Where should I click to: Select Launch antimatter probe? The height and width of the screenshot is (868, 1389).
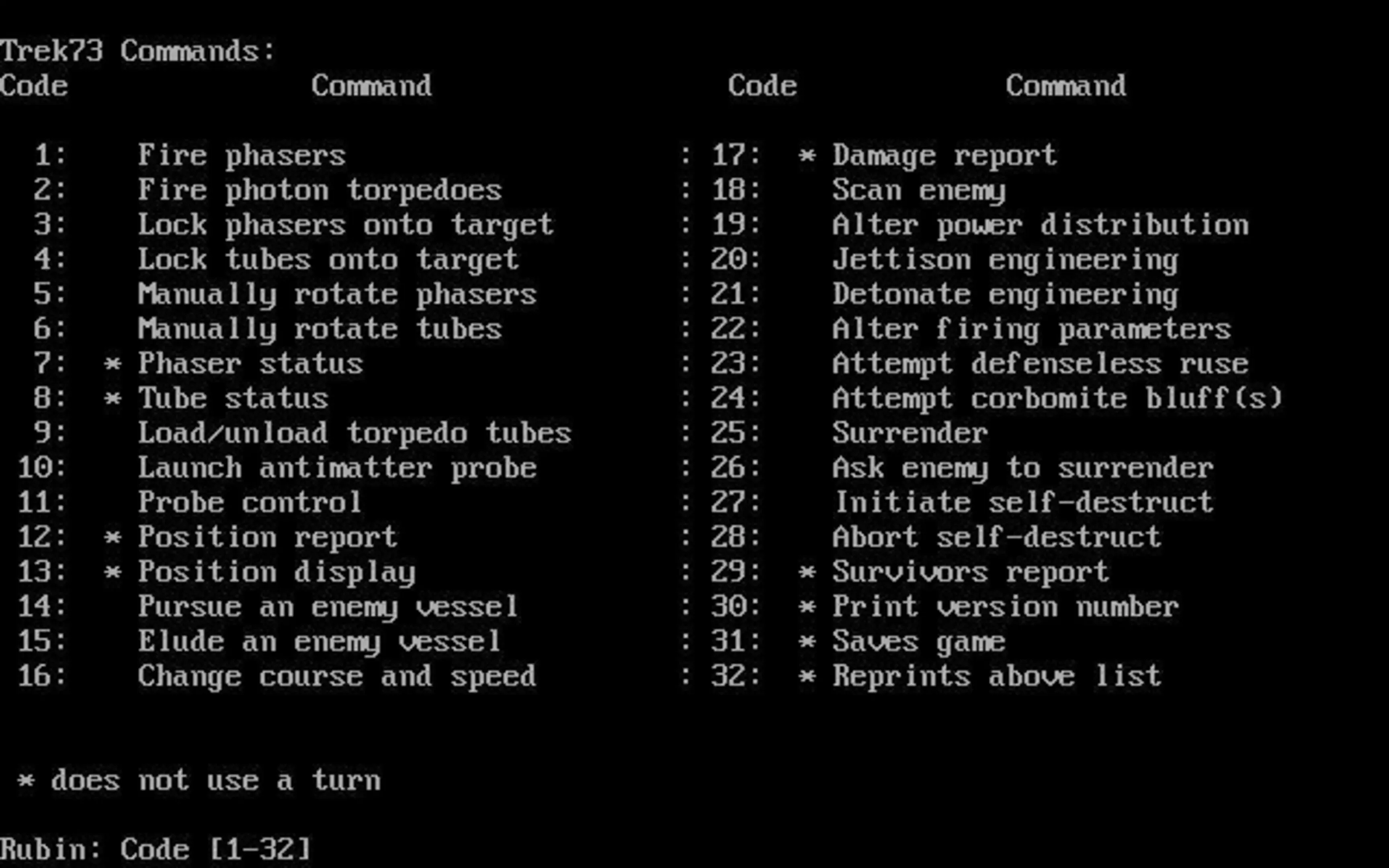pyautogui.click(x=337, y=468)
